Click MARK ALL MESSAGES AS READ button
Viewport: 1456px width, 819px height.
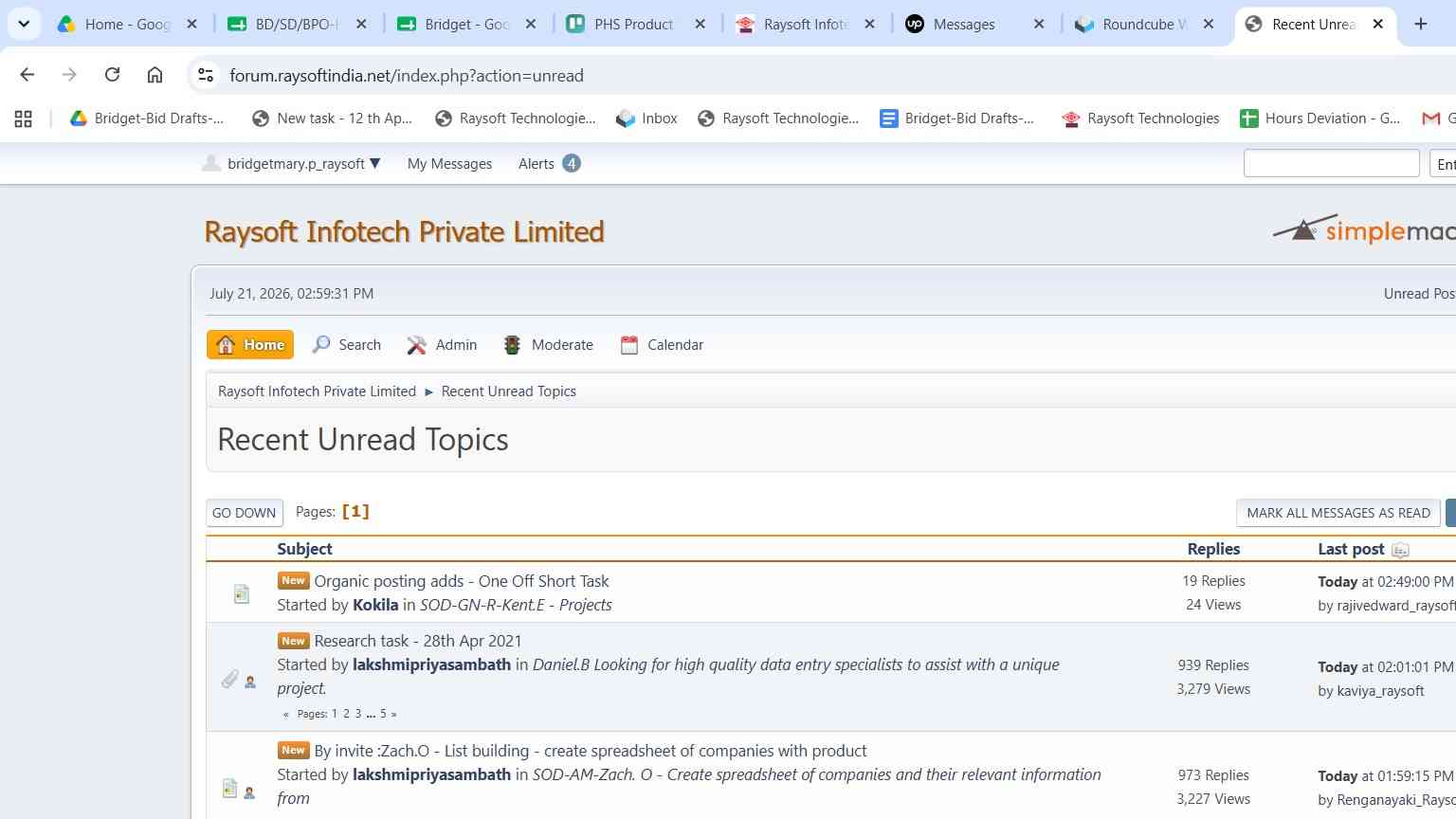tap(1338, 513)
